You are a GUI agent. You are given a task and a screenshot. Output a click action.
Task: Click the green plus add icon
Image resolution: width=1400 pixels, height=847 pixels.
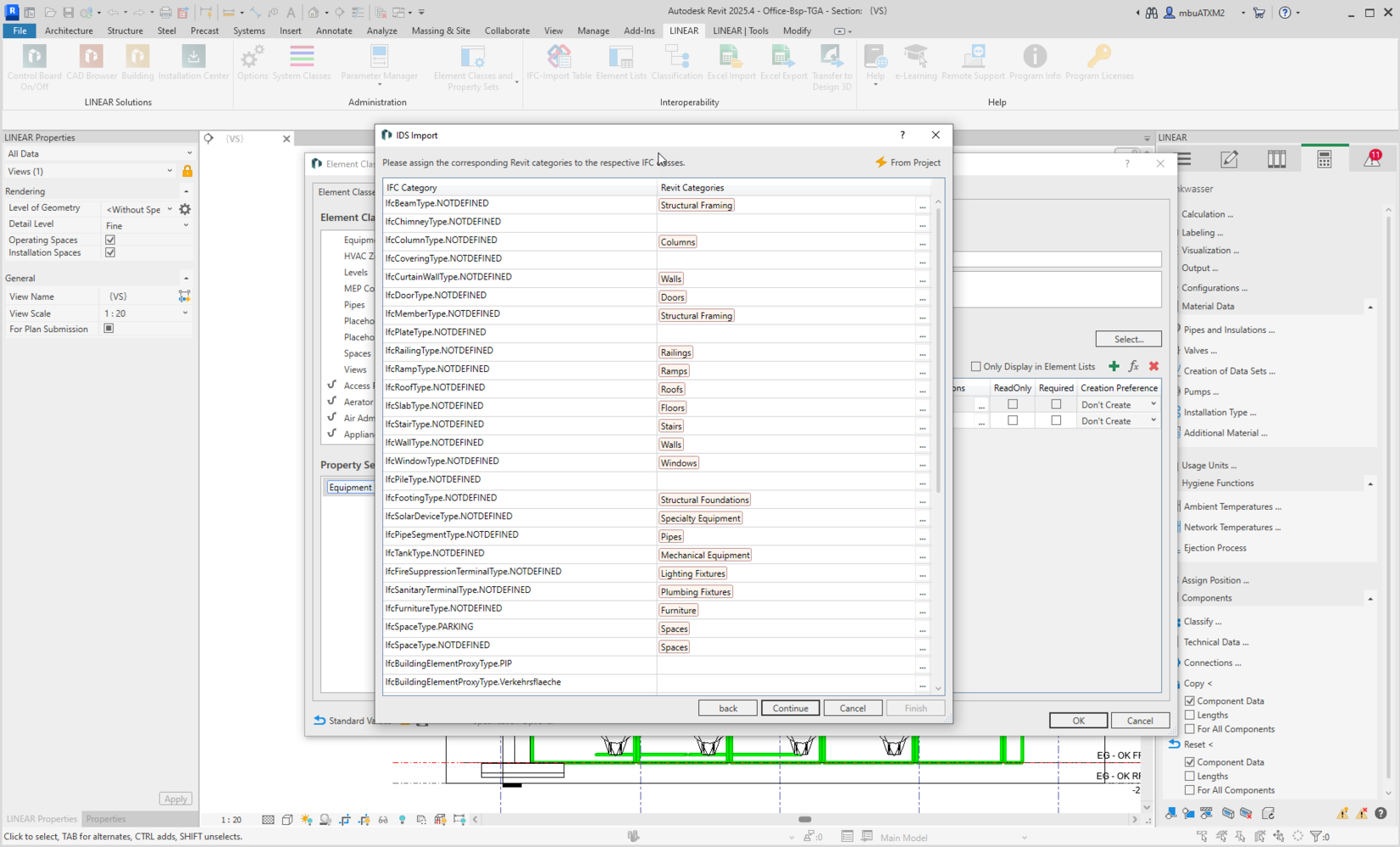[1114, 366]
